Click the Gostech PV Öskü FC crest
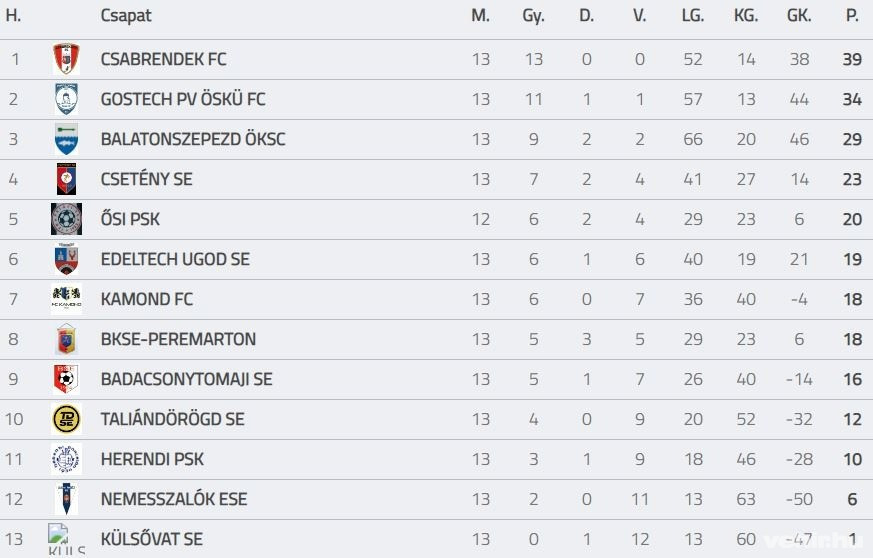Image resolution: width=873 pixels, height=558 pixels. coord(66,99)
